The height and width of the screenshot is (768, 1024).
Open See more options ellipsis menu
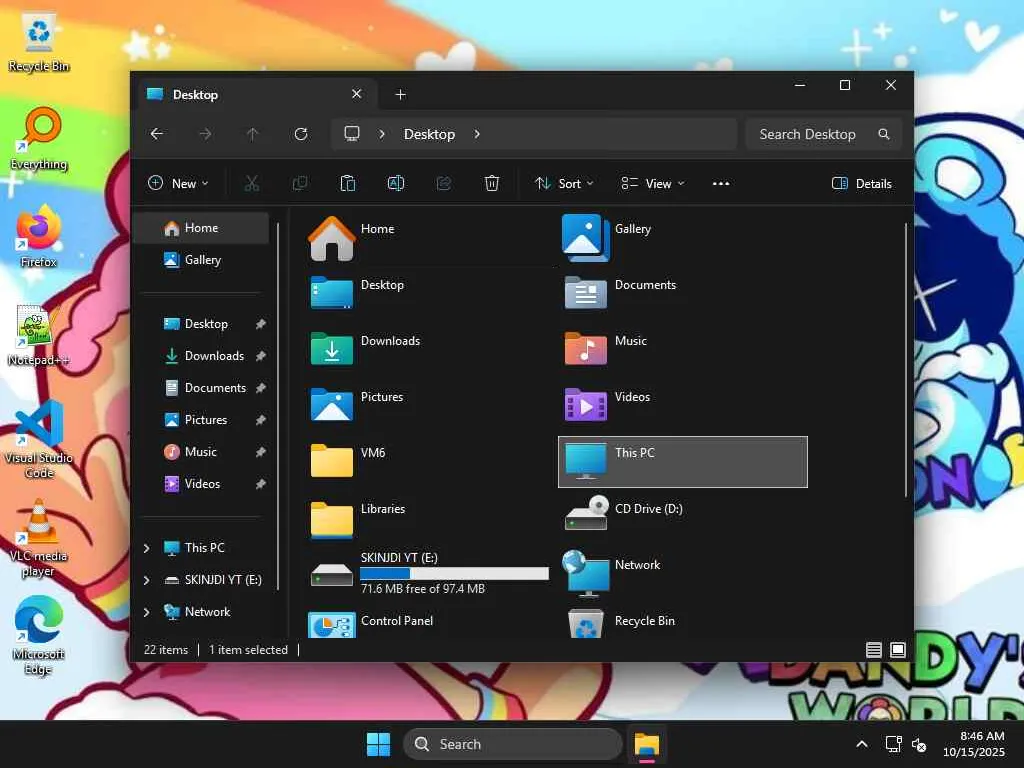pyautogui.click(x=721, y=184)
